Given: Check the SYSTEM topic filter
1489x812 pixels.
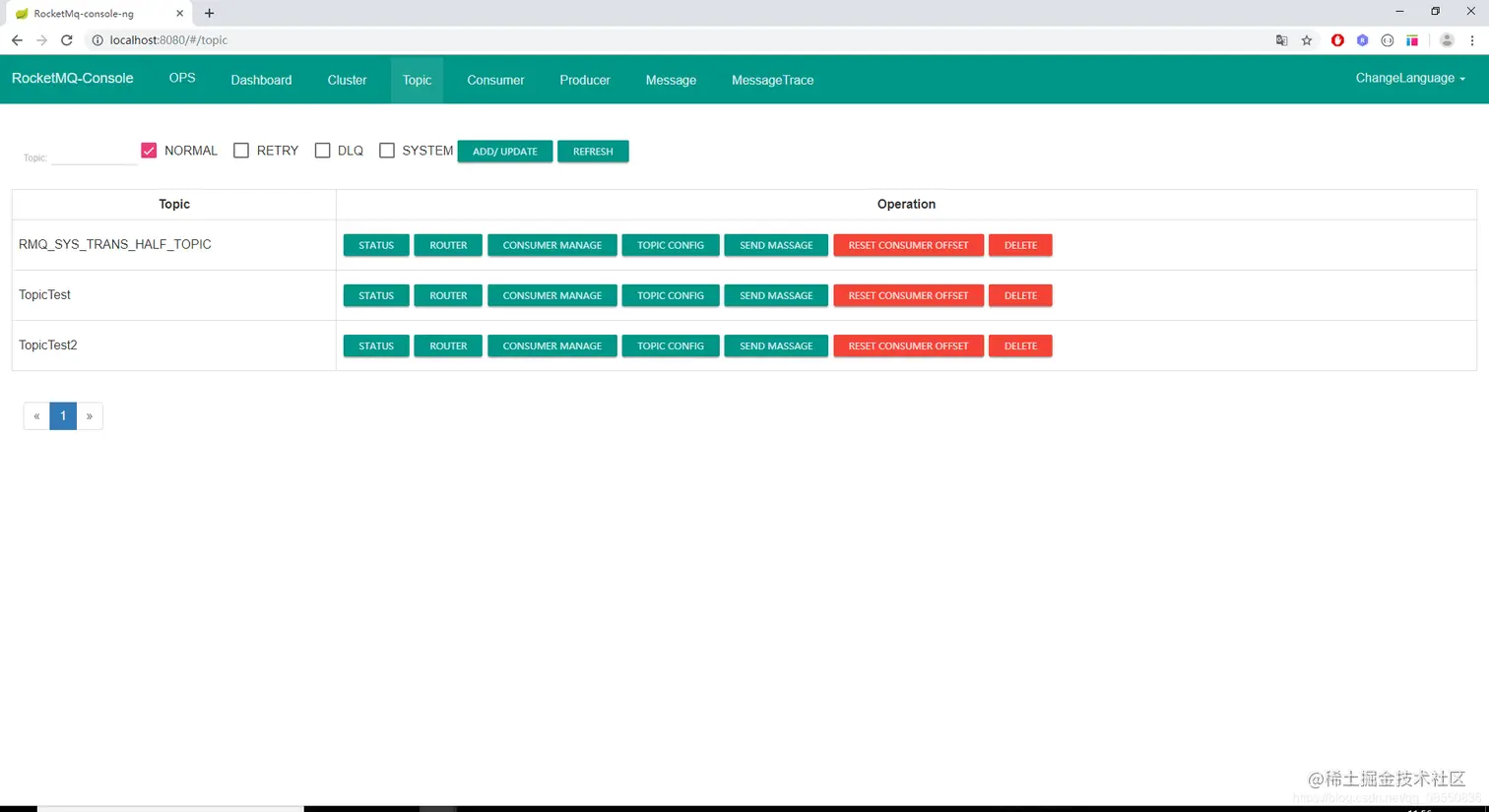Looking at the screenshot, I should coord(387,151).
